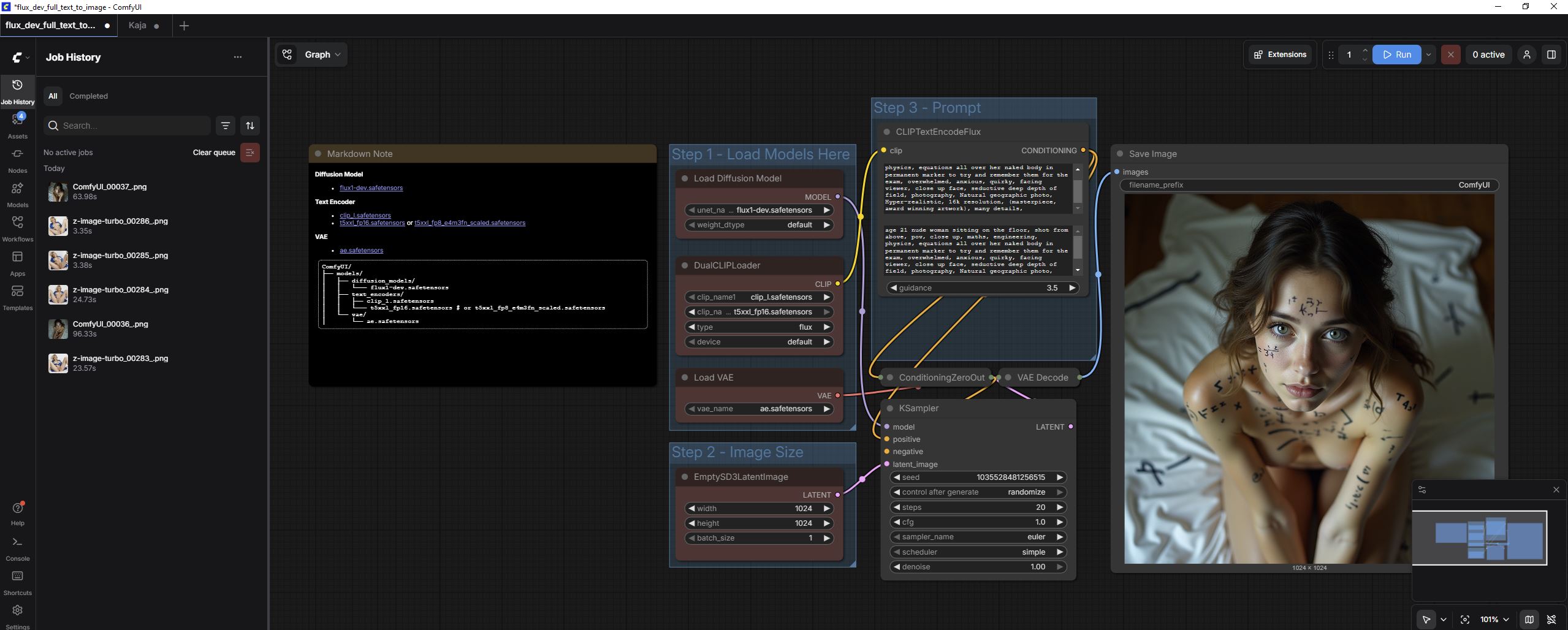1568x630 pixels.
Task: Fit the graph view to screen
Action: [x=1465, y=620]
